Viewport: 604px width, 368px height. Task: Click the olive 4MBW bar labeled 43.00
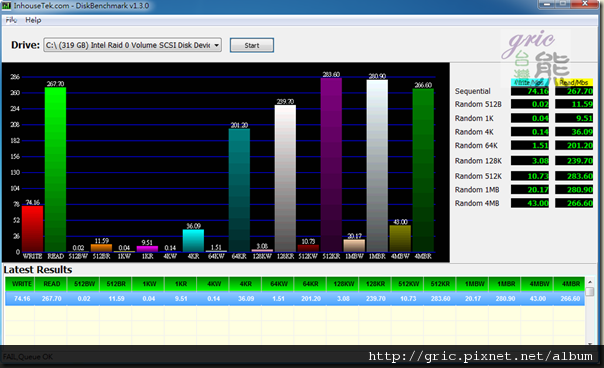pos(400,239)
